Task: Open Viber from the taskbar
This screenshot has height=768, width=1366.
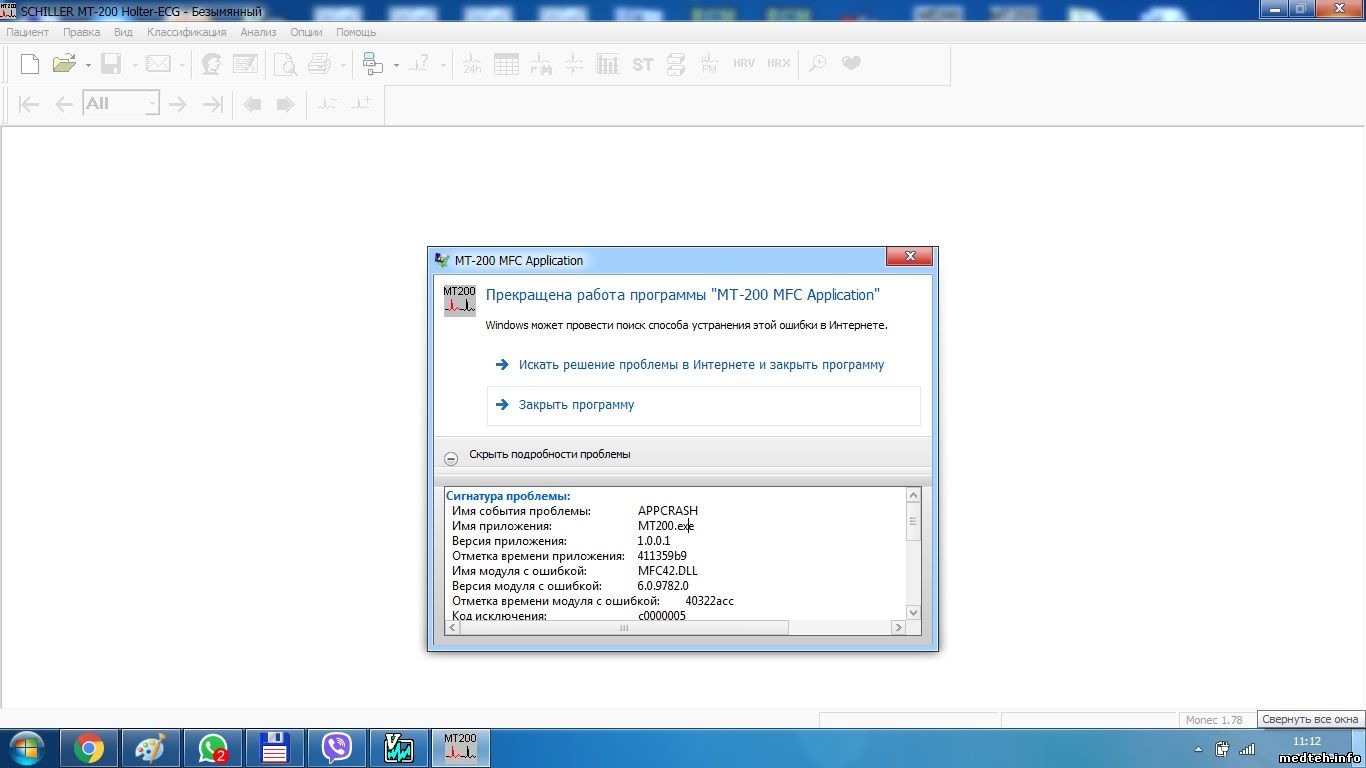Action: coord(337,748)
